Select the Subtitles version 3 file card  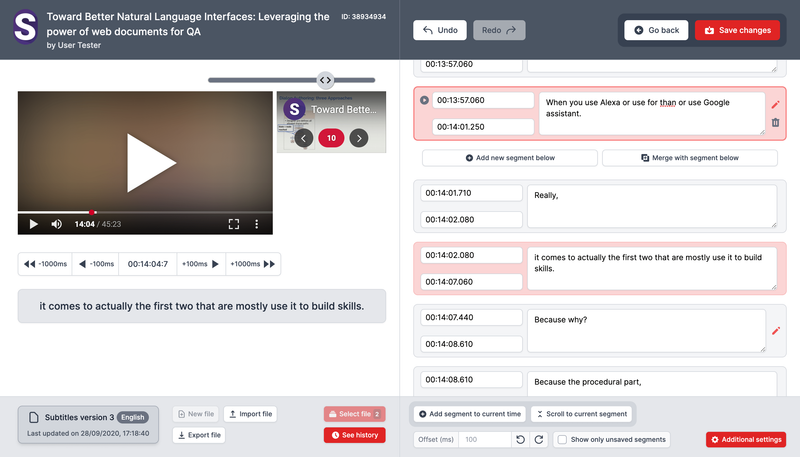pos(88,424)
